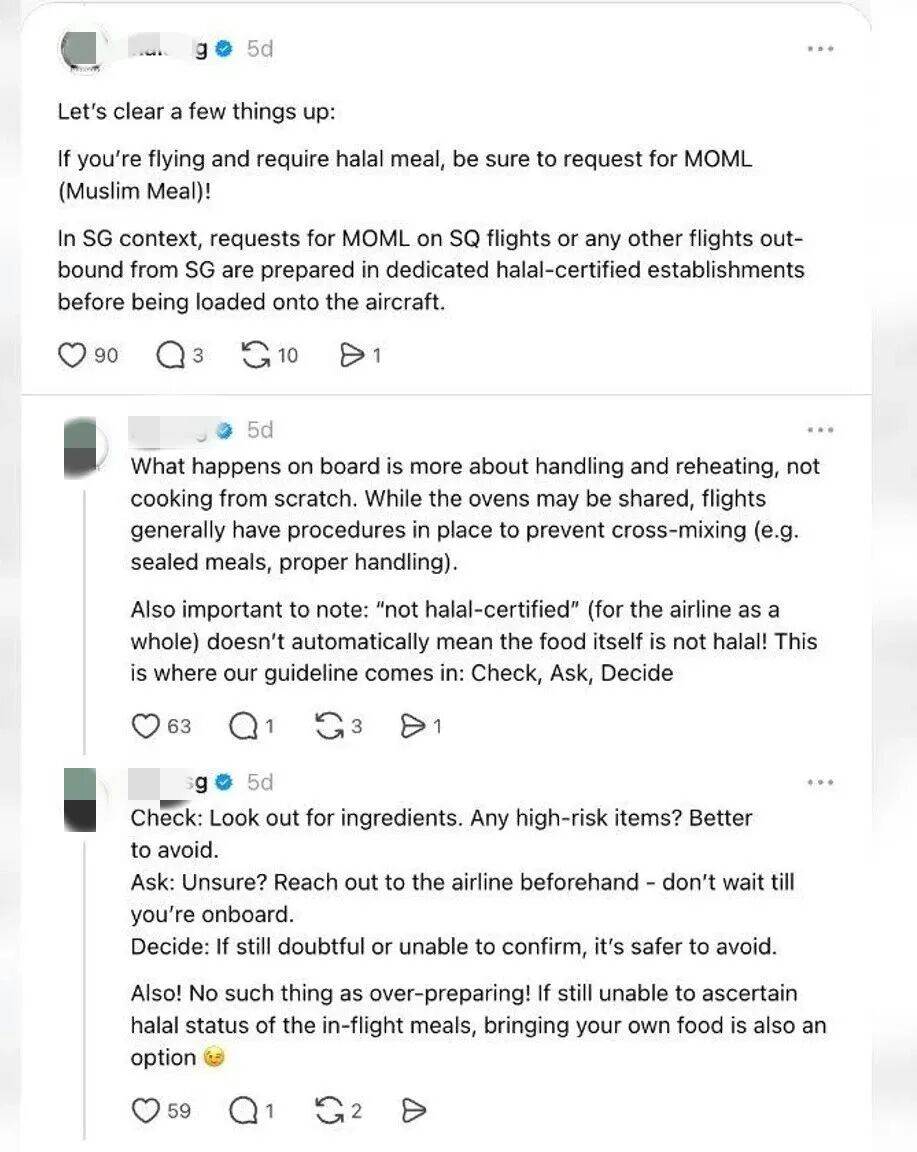The width and height of the screenshot is (917, 1152).
Task: Click the 5d timestamp on the first post
Action: click(260, 49)
